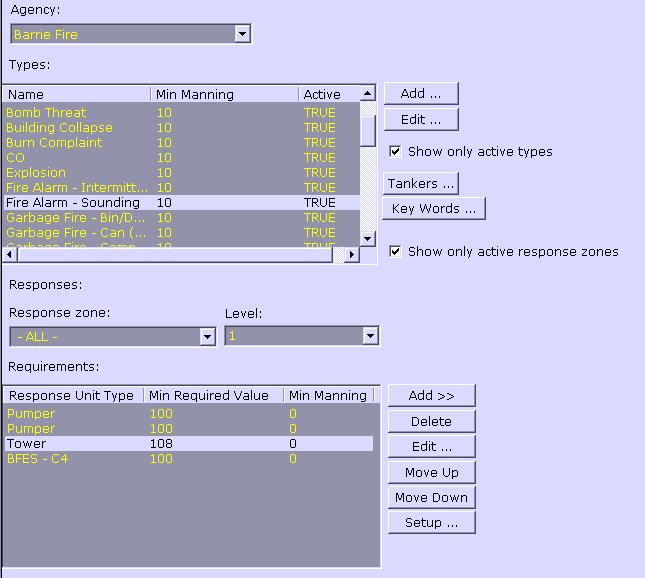Click Add >> in Requirements
Image resolution: width=645 pixels, height=578 pixels.
click(431, 396)
